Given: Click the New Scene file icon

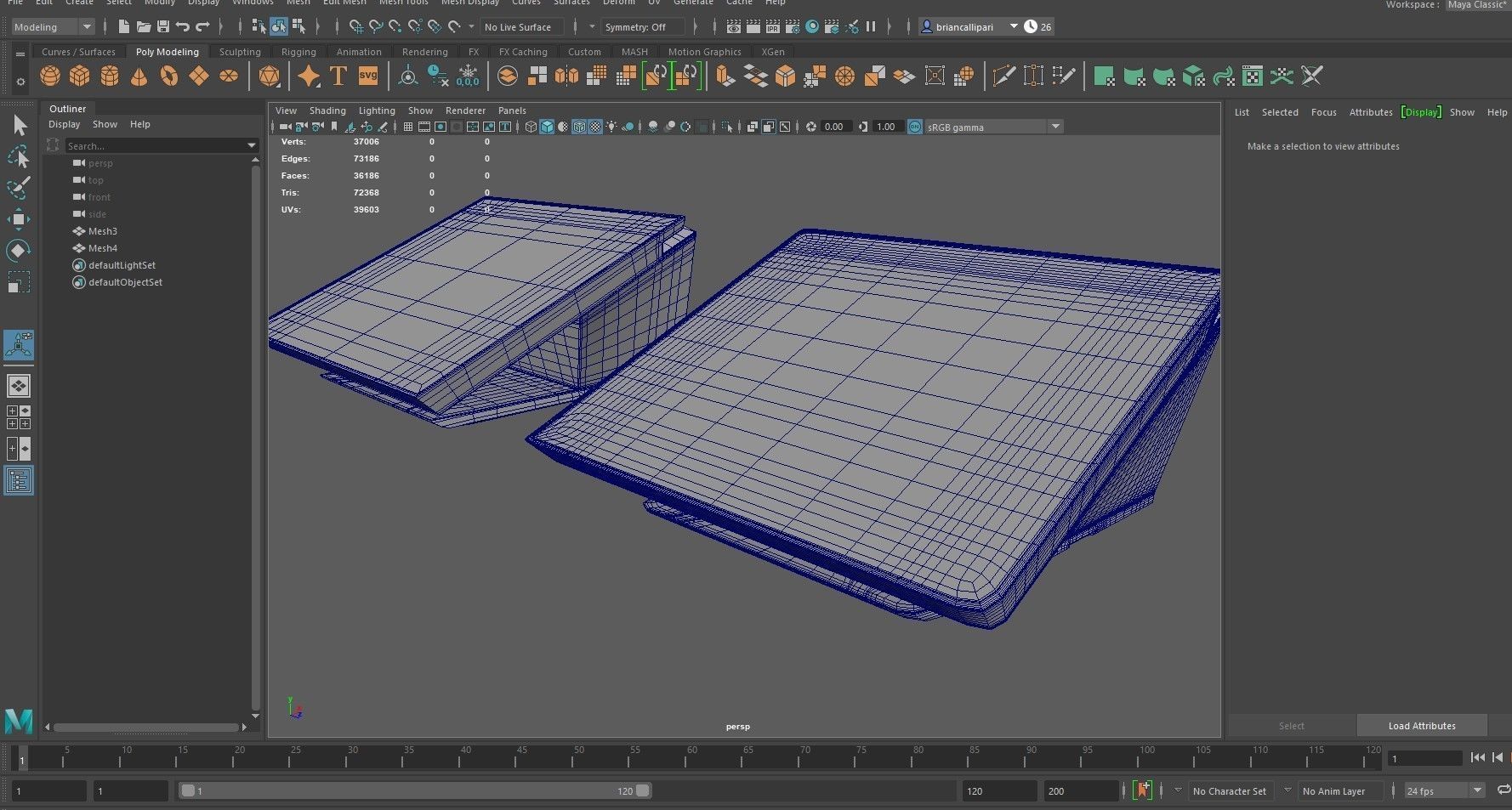Looking at the screenshot, I should [x=124, y=27].
